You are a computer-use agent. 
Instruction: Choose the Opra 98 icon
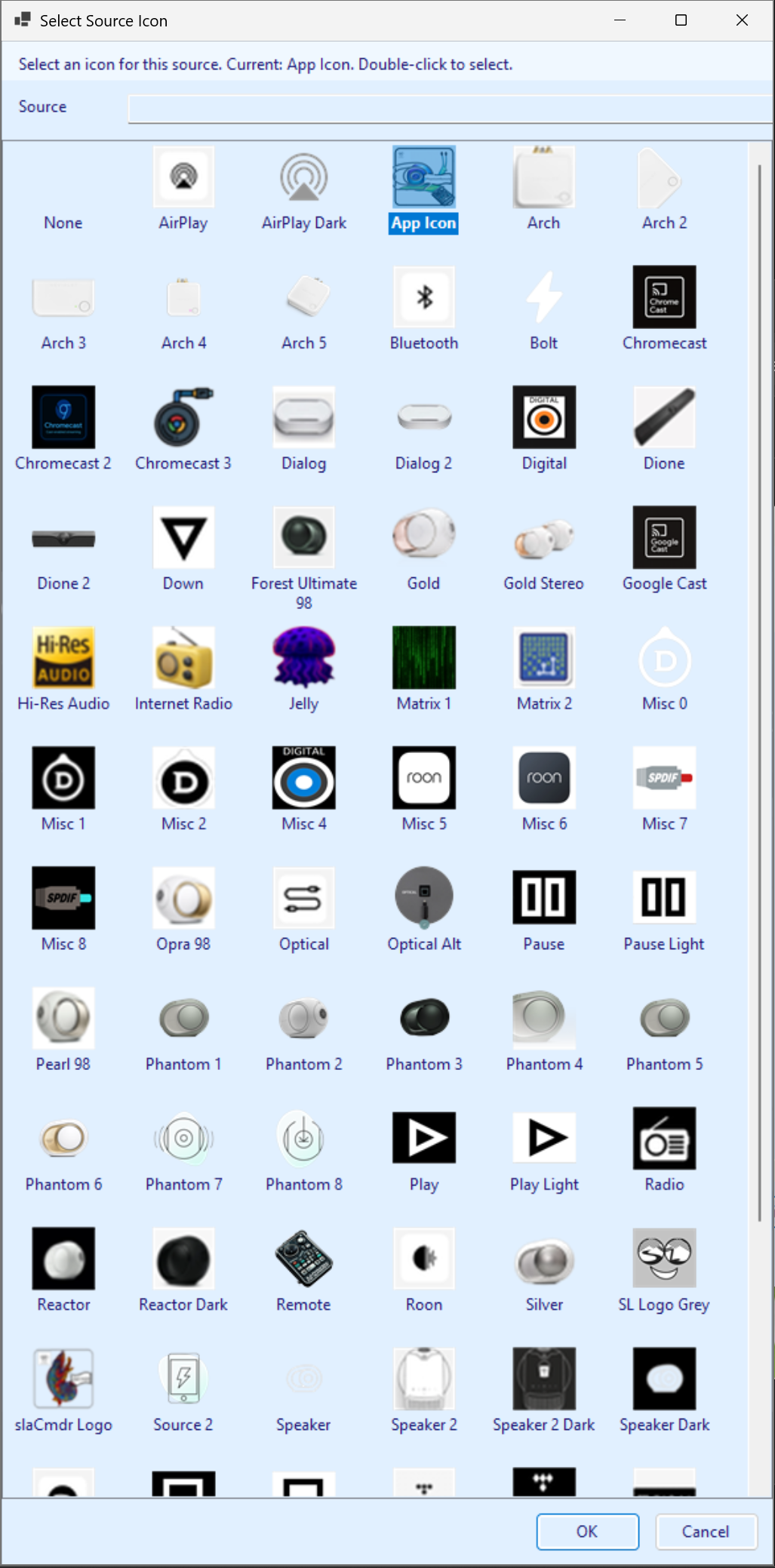pos(183,897)
